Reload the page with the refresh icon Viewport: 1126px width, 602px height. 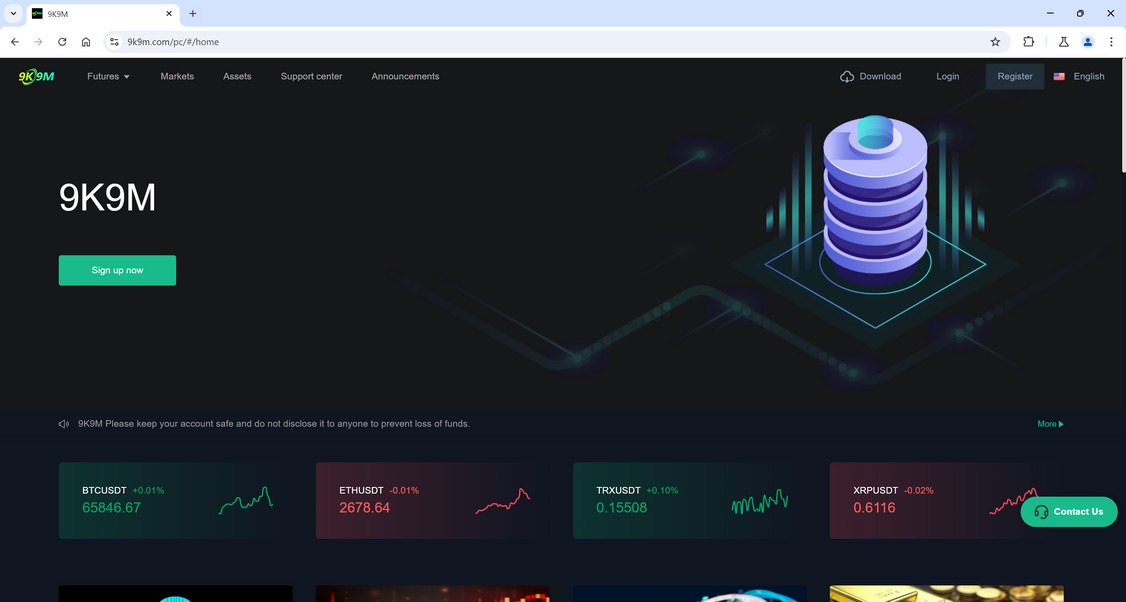(x=61, y=42)
